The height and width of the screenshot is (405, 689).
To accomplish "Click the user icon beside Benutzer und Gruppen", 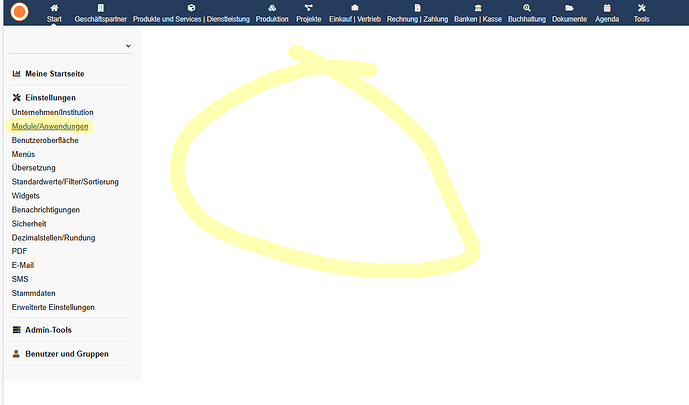I will click(16, 354).
